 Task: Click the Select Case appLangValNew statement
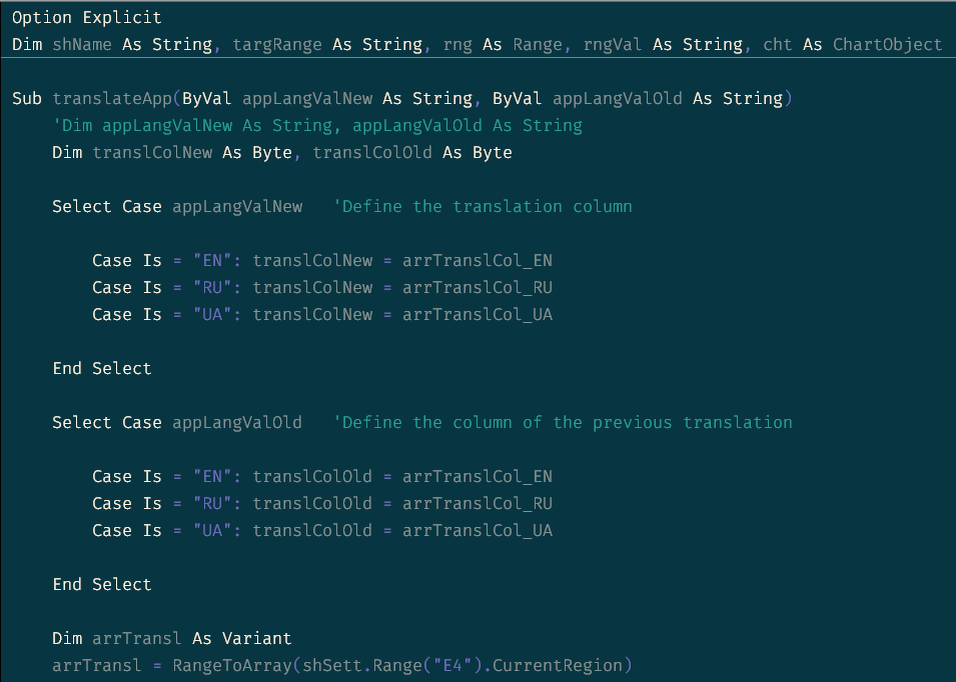(x=177, y=207)
